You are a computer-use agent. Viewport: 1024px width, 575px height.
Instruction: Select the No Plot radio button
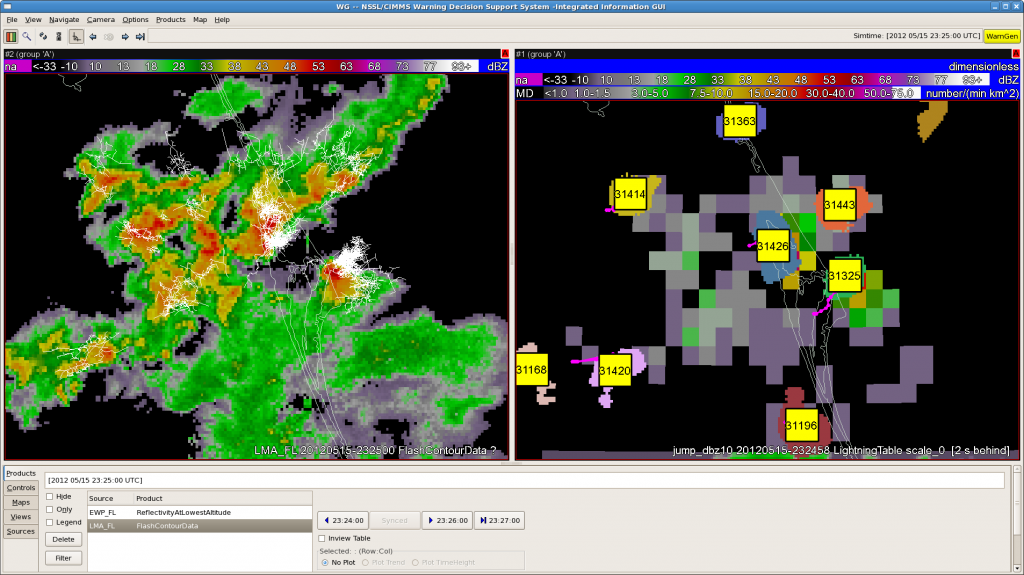[x=325, y=562]
